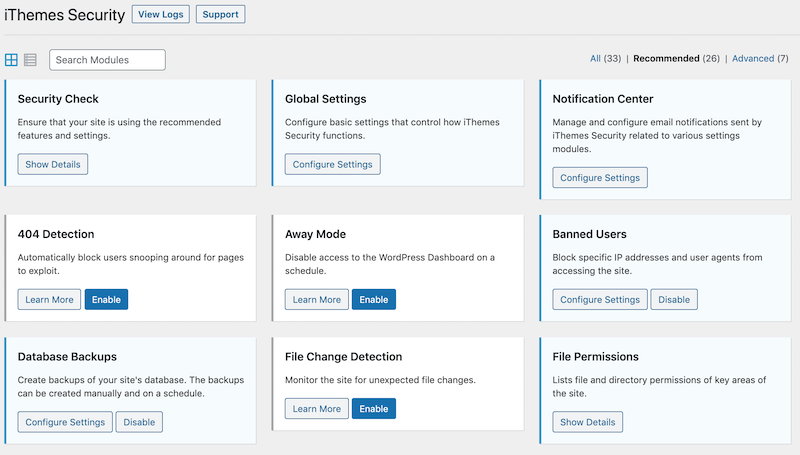Configure Settings for Database Backups
This screenshot has height=455, width=800.
click(65, 422)
